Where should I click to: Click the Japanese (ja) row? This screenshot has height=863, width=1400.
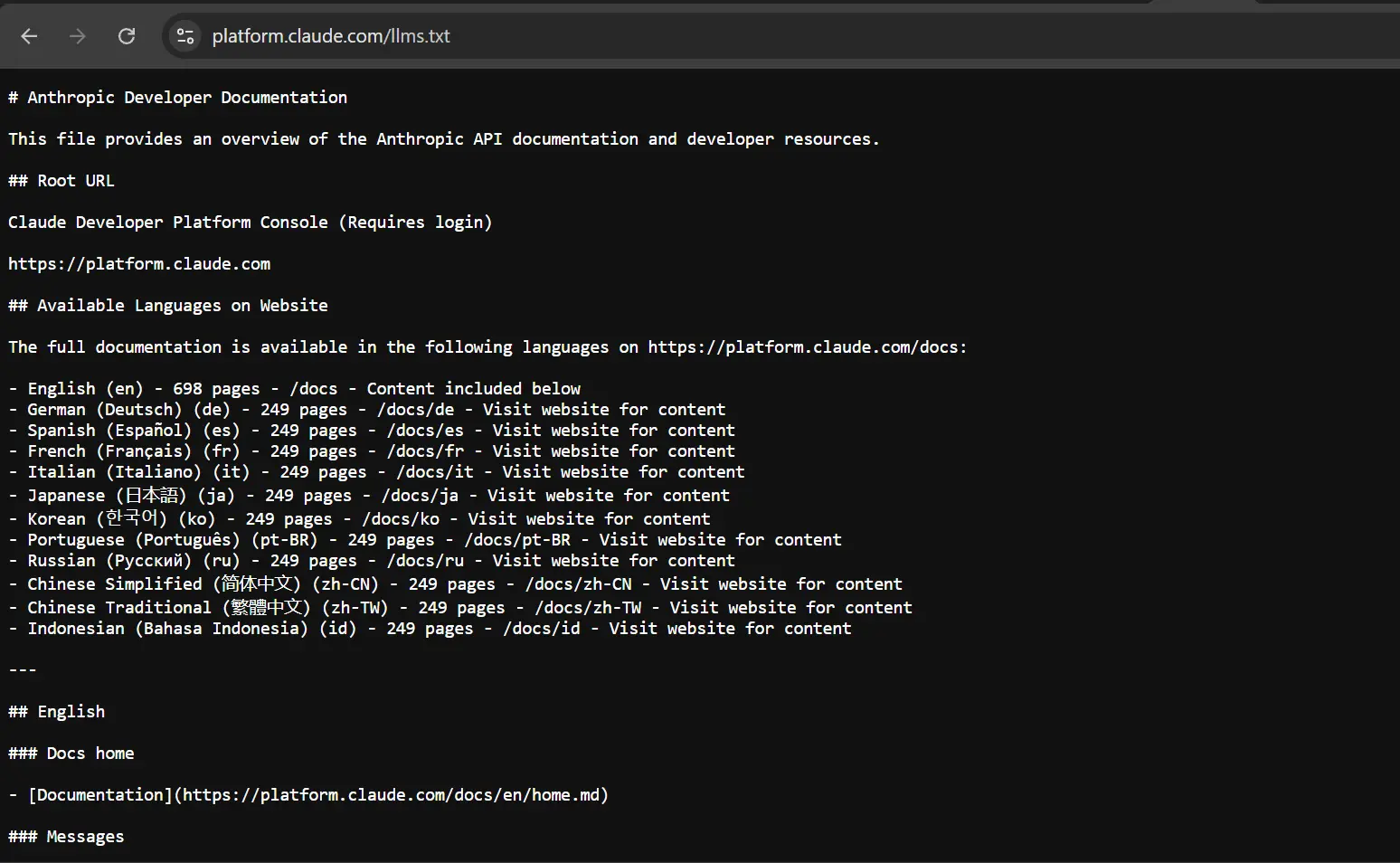point(369,495)
